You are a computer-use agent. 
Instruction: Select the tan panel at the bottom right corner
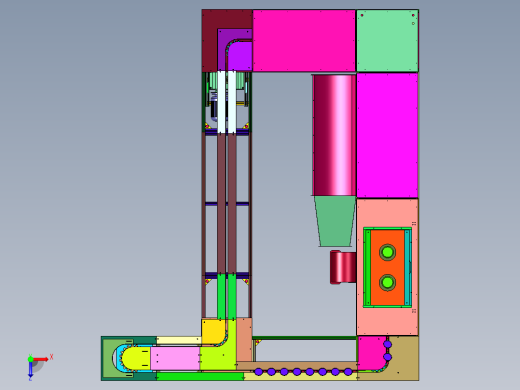405,358
